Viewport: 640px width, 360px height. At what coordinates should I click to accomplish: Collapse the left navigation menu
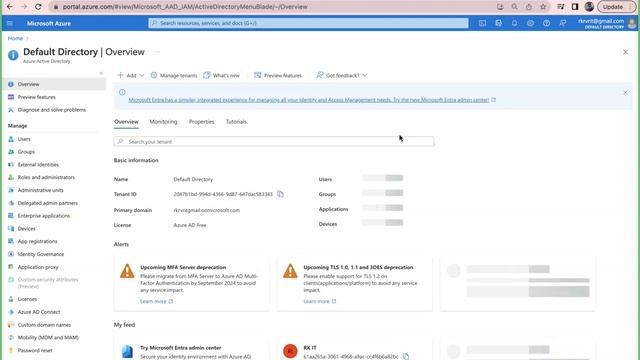point(101,73)
